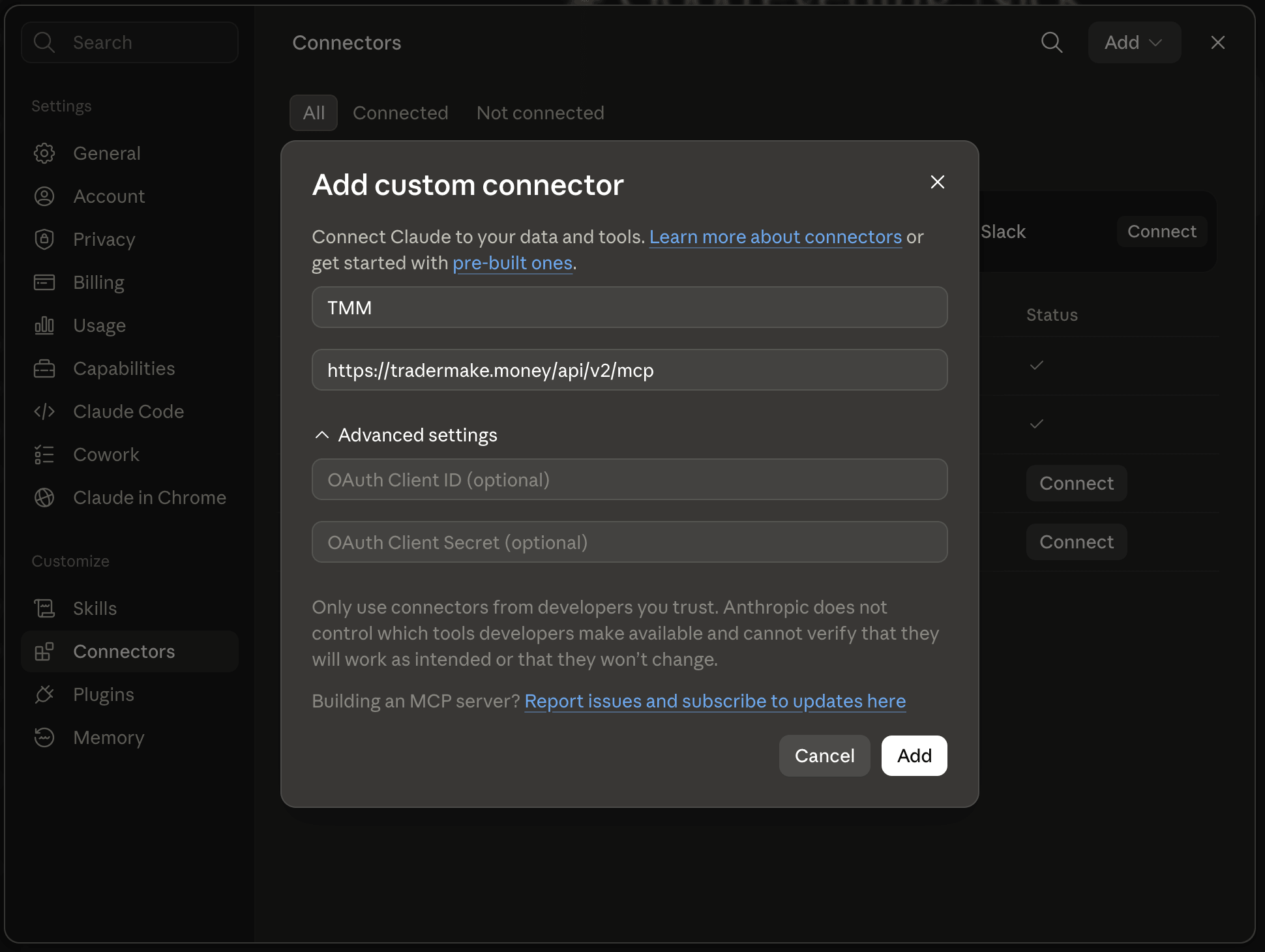Click the OAuth Client ID field
The image size is (1265, 952).
tap(630, 479)
